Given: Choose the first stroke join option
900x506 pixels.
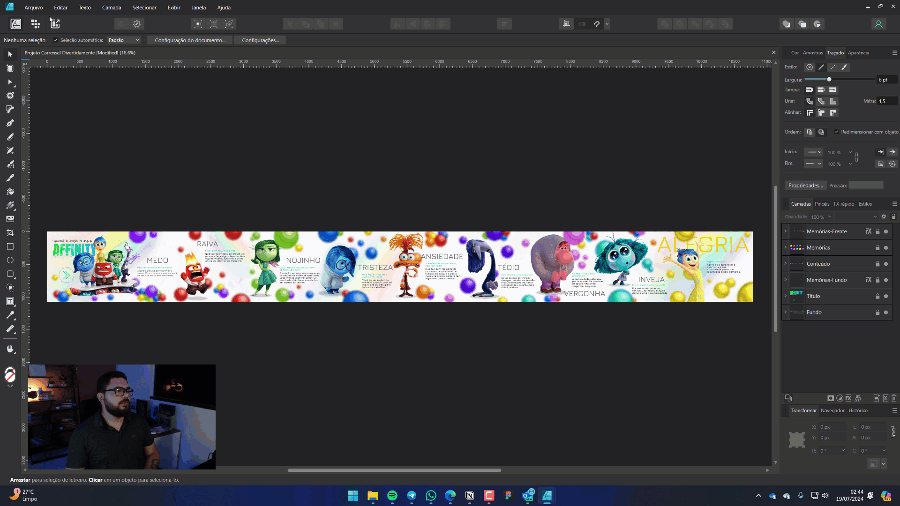Looking at the screenshot, I should point(809,102).
